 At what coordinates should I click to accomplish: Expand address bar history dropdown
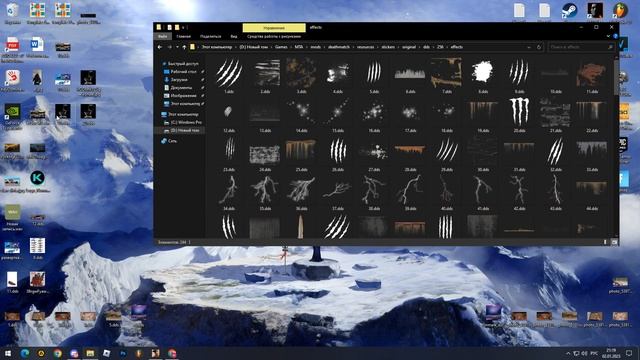[529, 47]
